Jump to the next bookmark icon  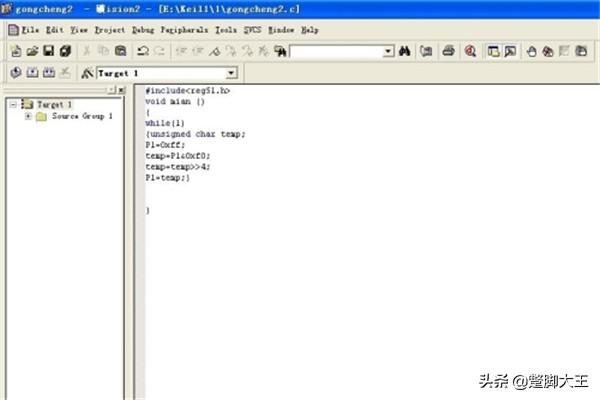click(x=231, y=51)
